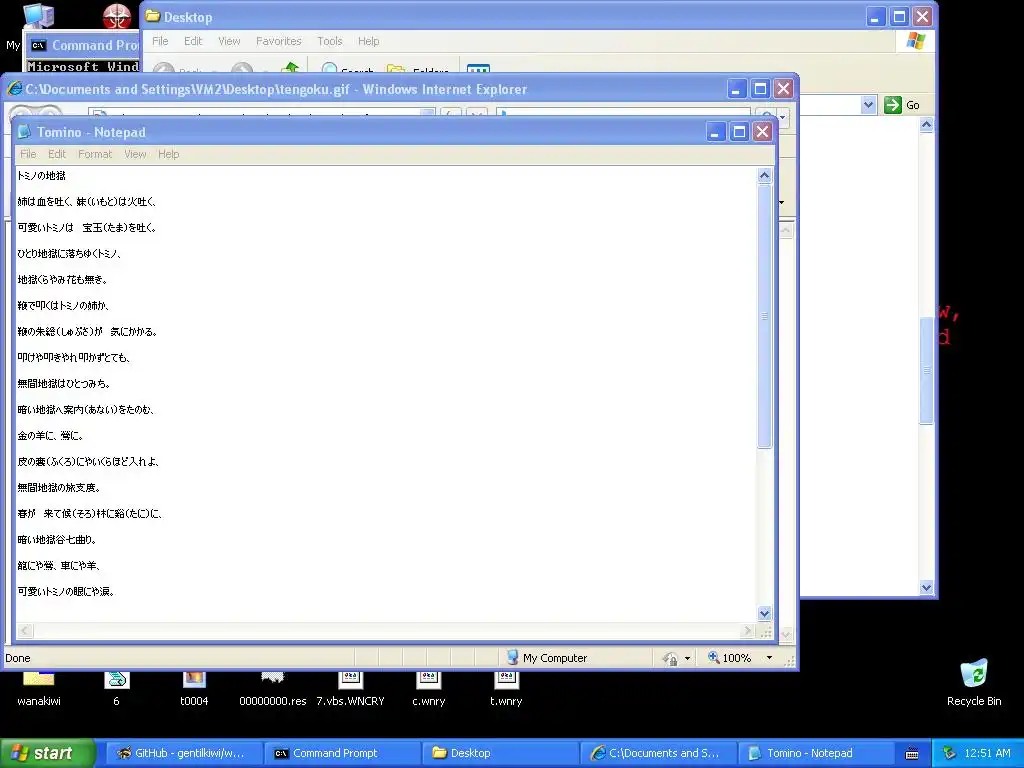The width and height of the screenshot is (1024, 768).
Task: Click Notepad horizontal scrollbar right arrow
Action: click(x=748, y=631)
